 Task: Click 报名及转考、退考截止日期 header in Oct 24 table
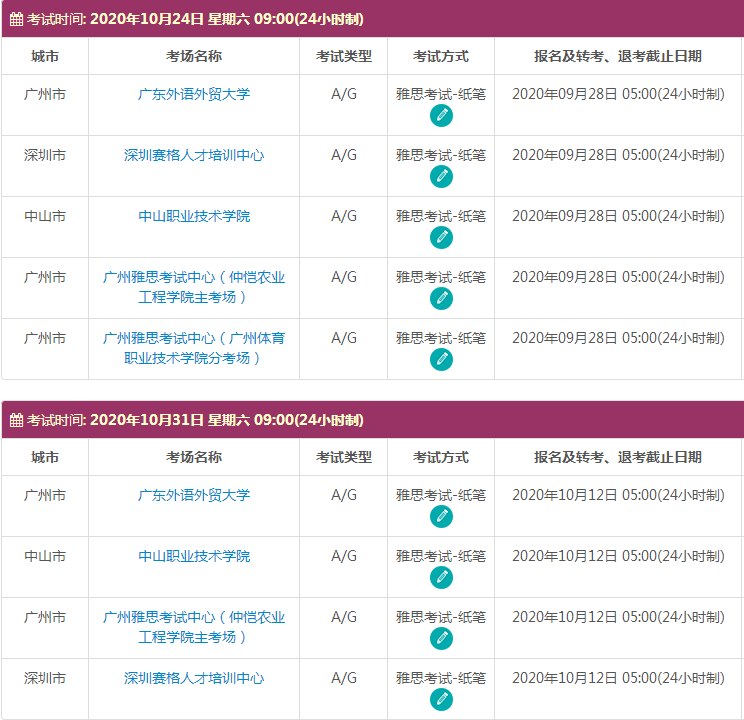pos(618,56)
